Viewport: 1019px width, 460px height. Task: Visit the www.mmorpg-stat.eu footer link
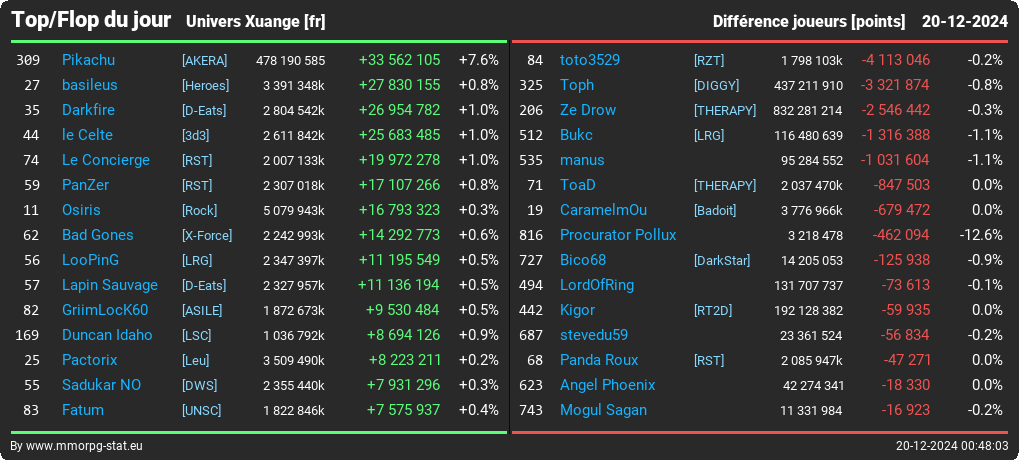[84, 446]
